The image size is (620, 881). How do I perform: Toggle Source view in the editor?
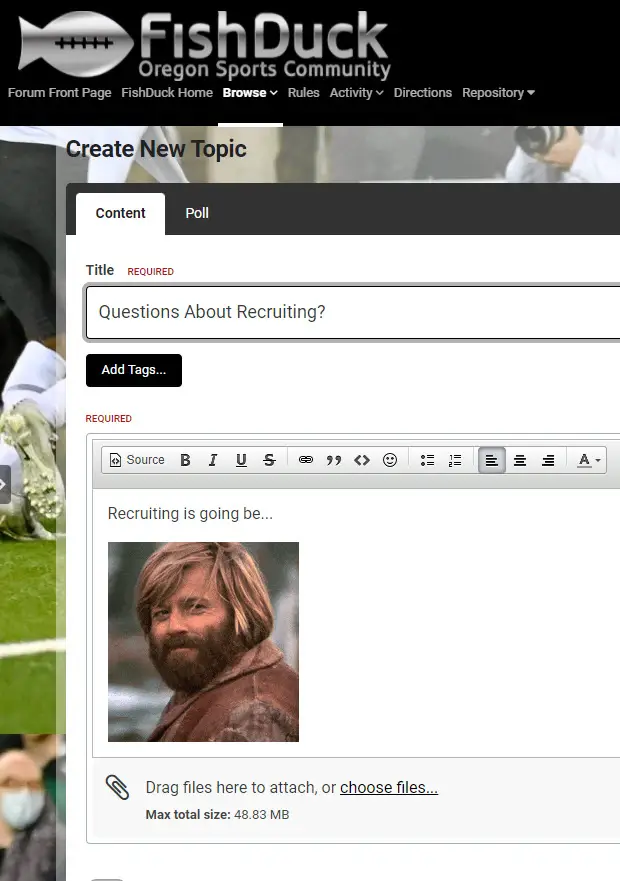[x=137, y=460]
